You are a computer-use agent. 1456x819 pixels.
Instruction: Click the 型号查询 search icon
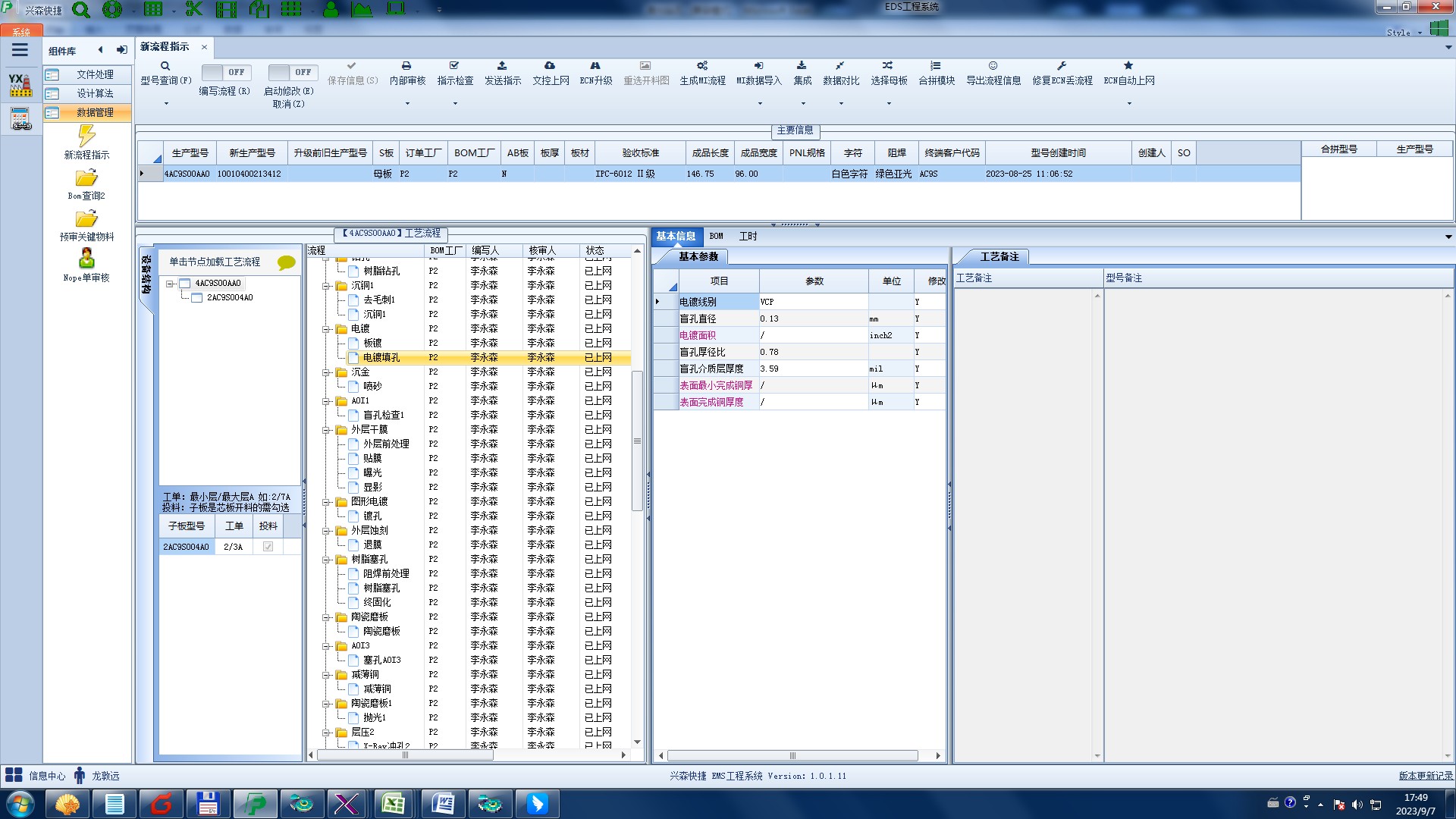click(x=165, y=66)
